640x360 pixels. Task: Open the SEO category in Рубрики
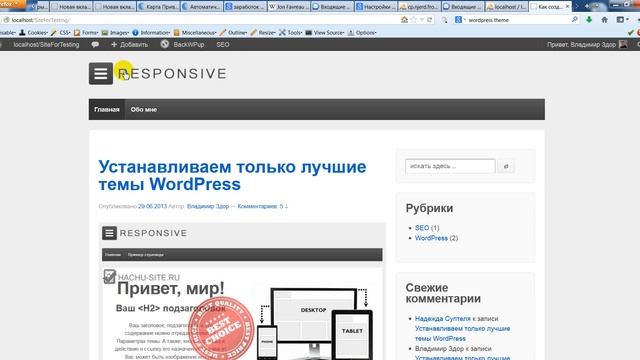(422, 228)
